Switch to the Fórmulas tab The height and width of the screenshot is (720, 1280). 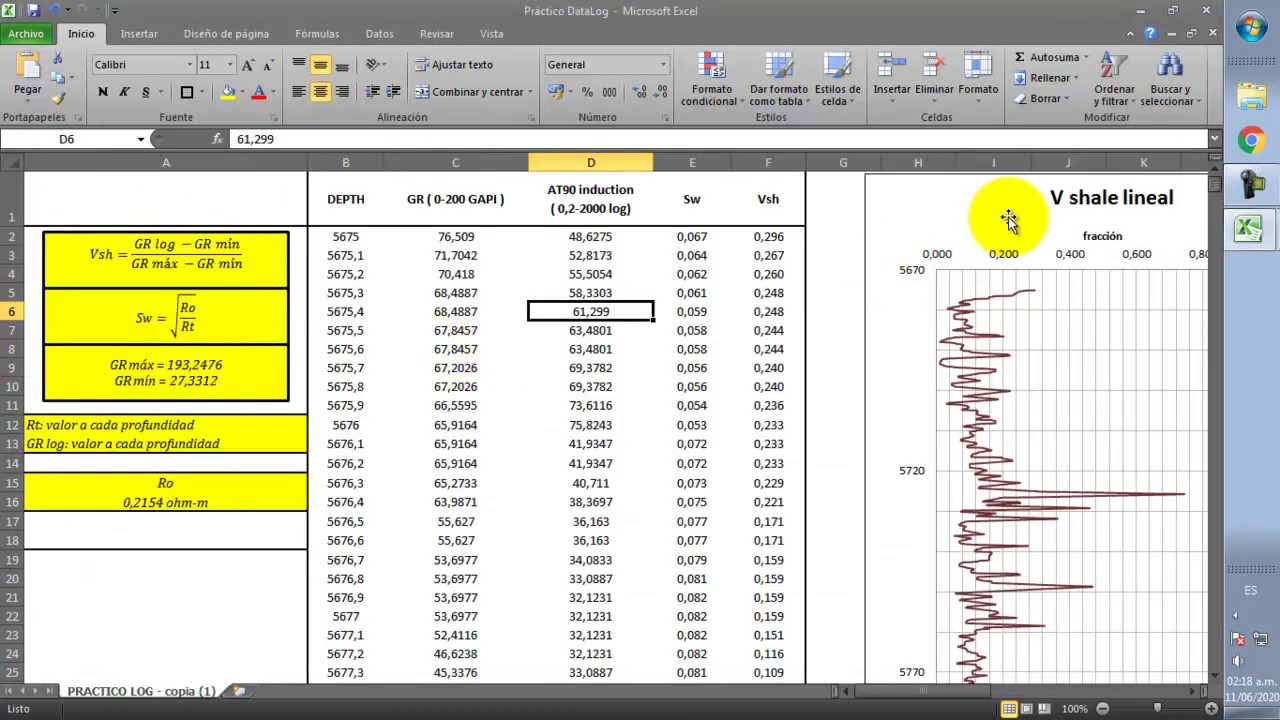tap(317, 34)
